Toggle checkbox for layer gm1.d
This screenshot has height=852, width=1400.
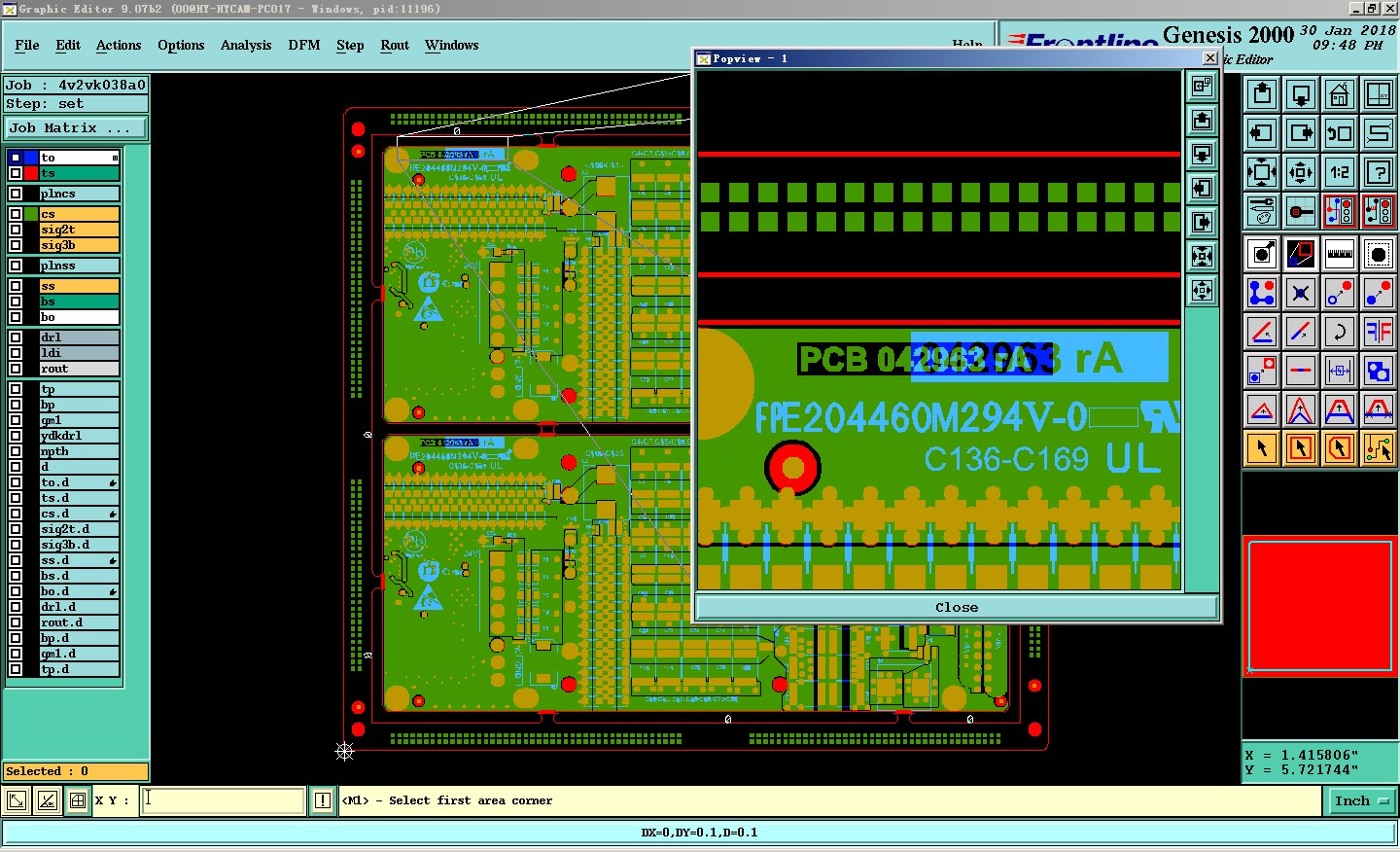[x=16, y=654]
